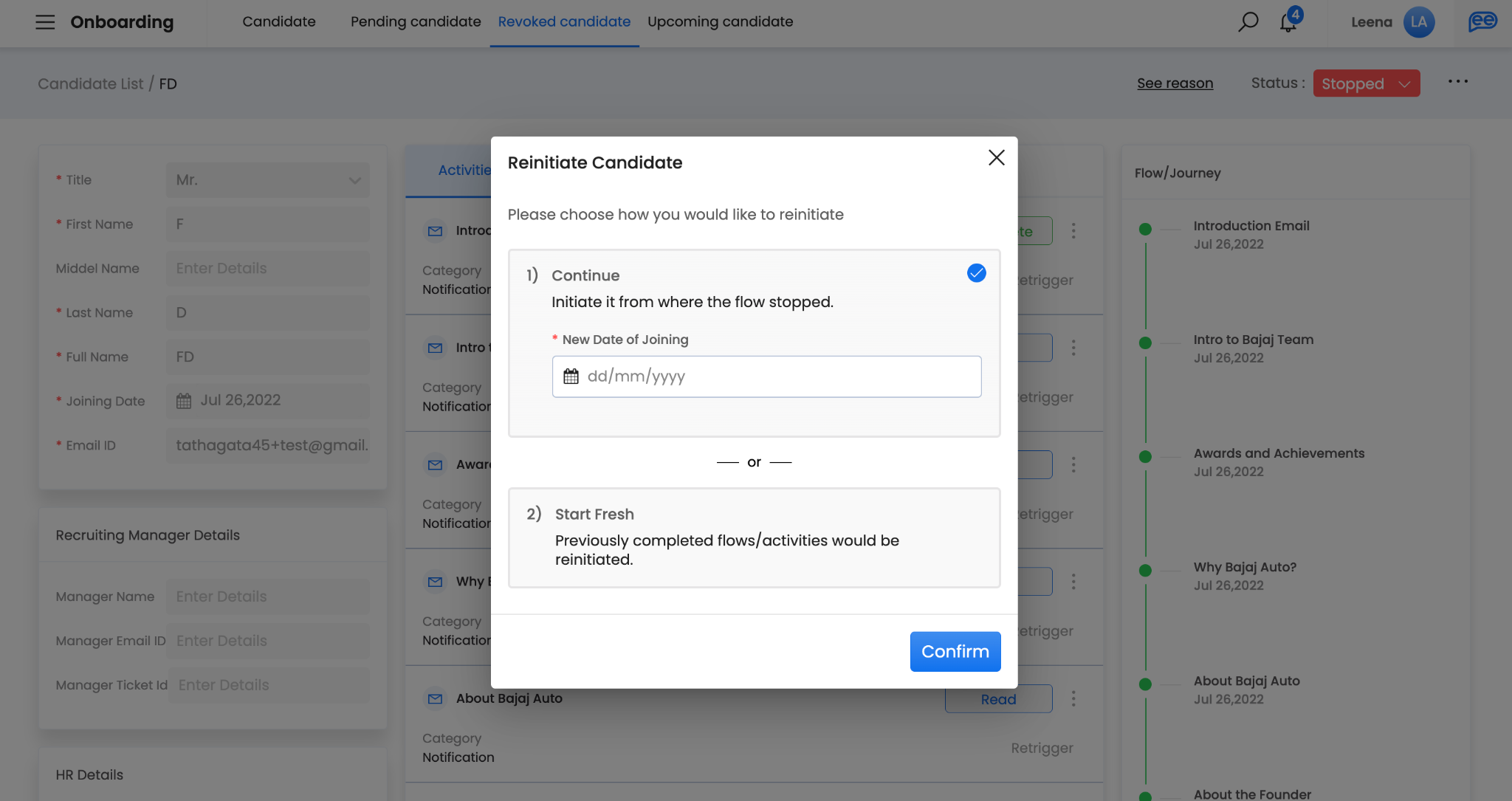The image size is (1512, 801).
Task: Click the Confirm button
Action: pyautogui.click(x=955, y=651)
